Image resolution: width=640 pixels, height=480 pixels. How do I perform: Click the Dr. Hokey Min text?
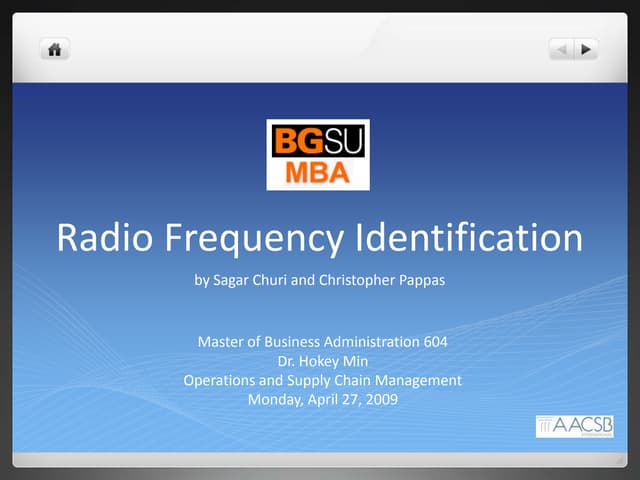pyautogui.click(x=322, y=361)
